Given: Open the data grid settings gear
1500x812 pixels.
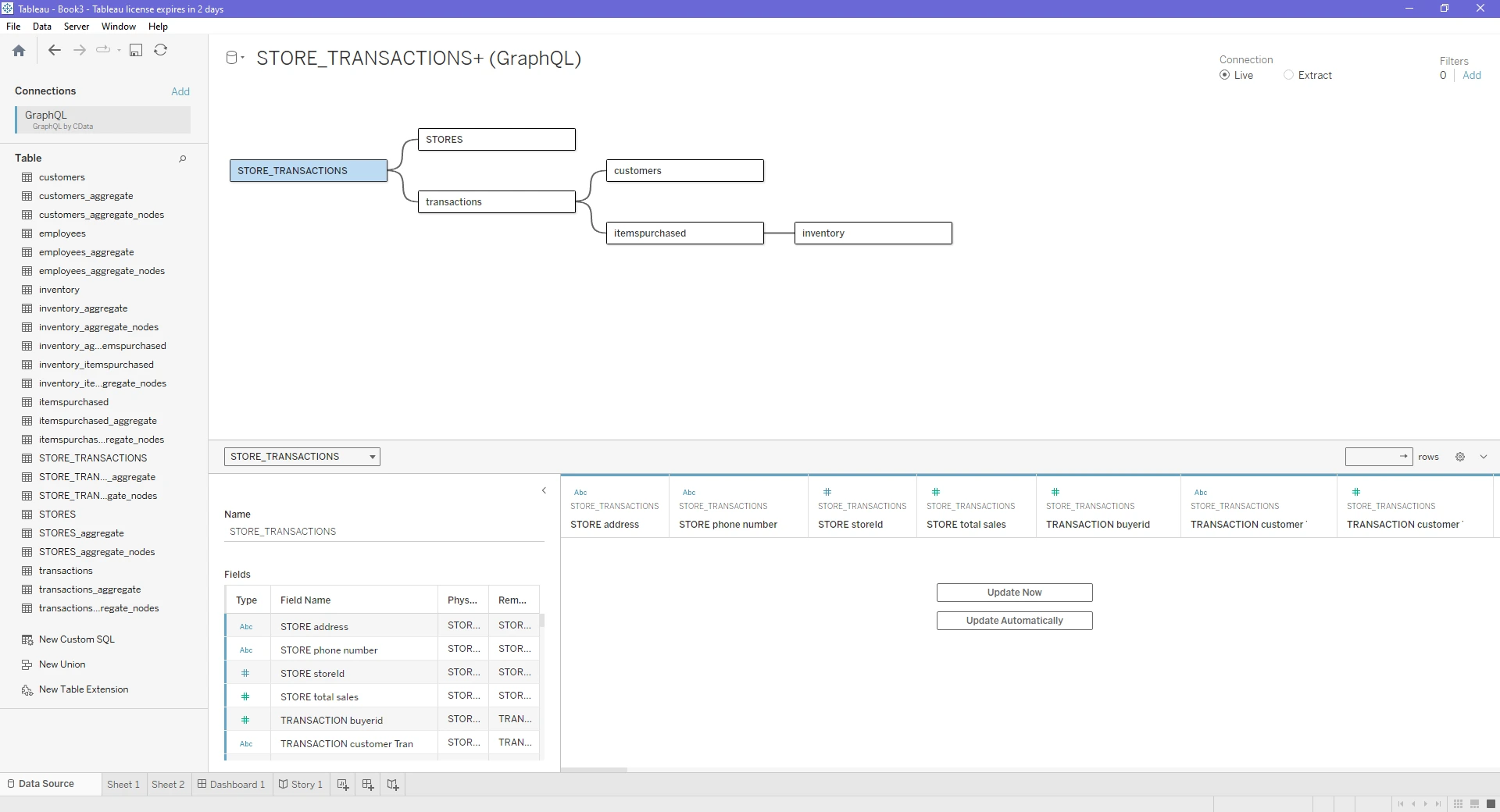Looking at the screenshot, I should click(1460, 457).
